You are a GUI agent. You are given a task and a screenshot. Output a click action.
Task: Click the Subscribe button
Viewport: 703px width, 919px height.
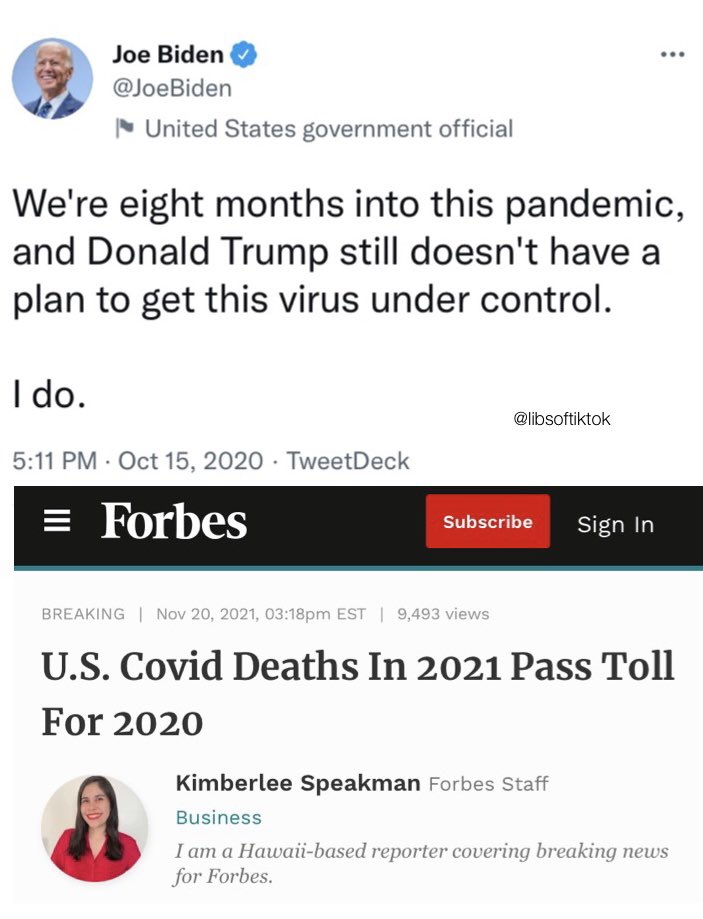point(488,521)
